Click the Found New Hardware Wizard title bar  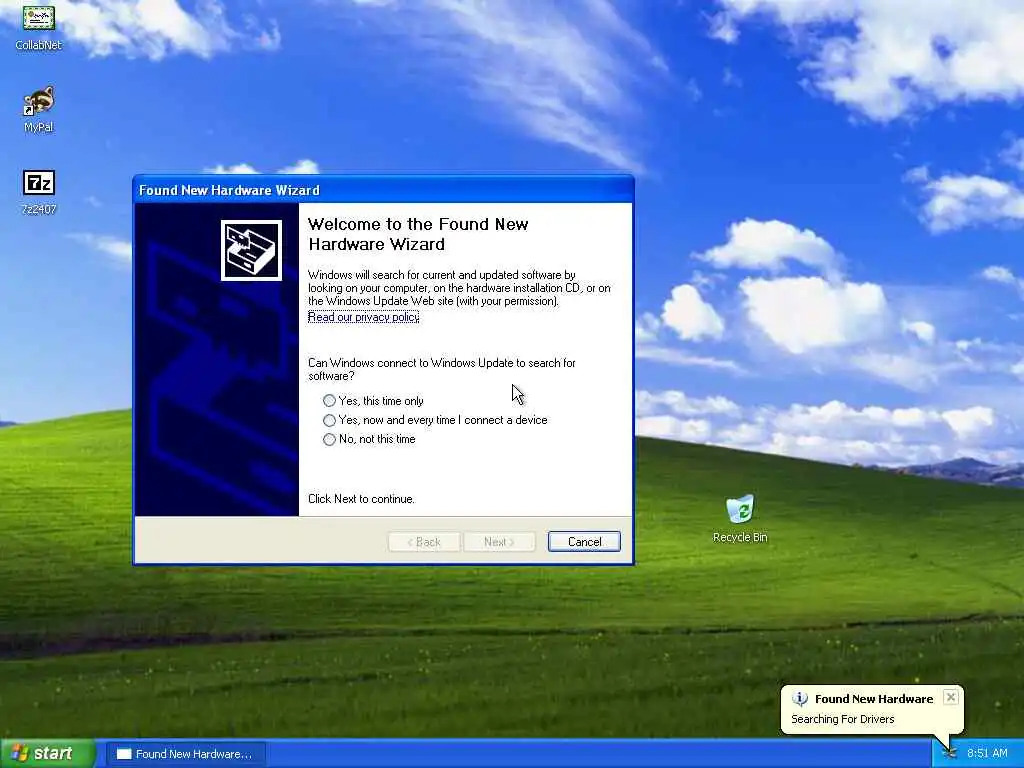[383, 190]
